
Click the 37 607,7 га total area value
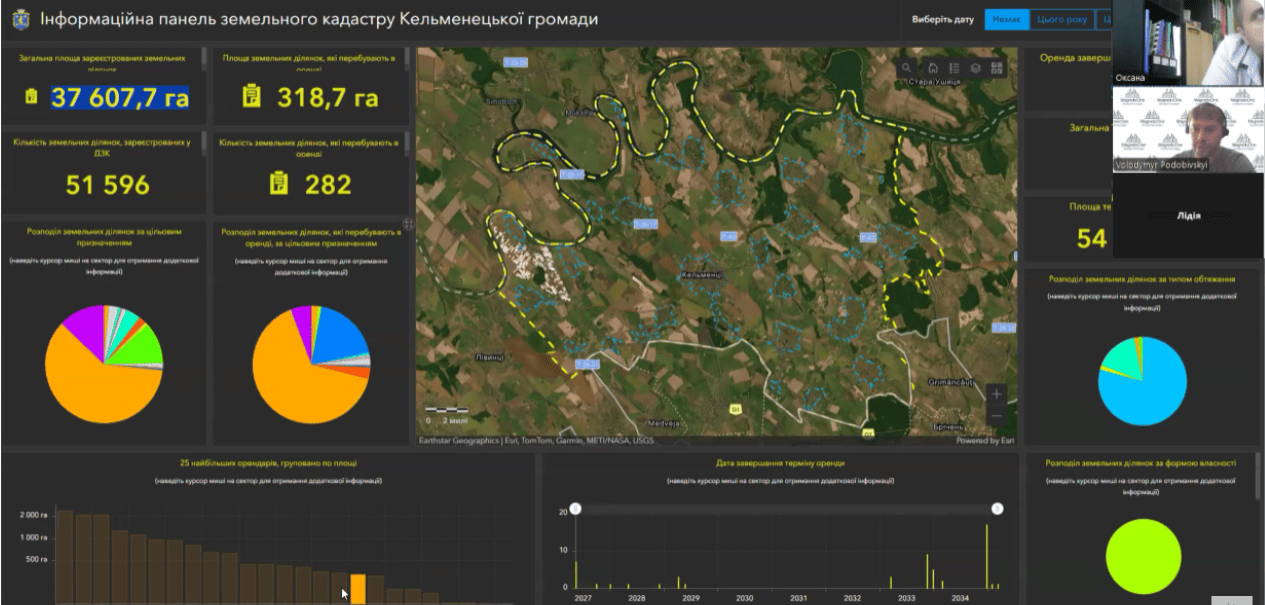(x=119, y=97)
